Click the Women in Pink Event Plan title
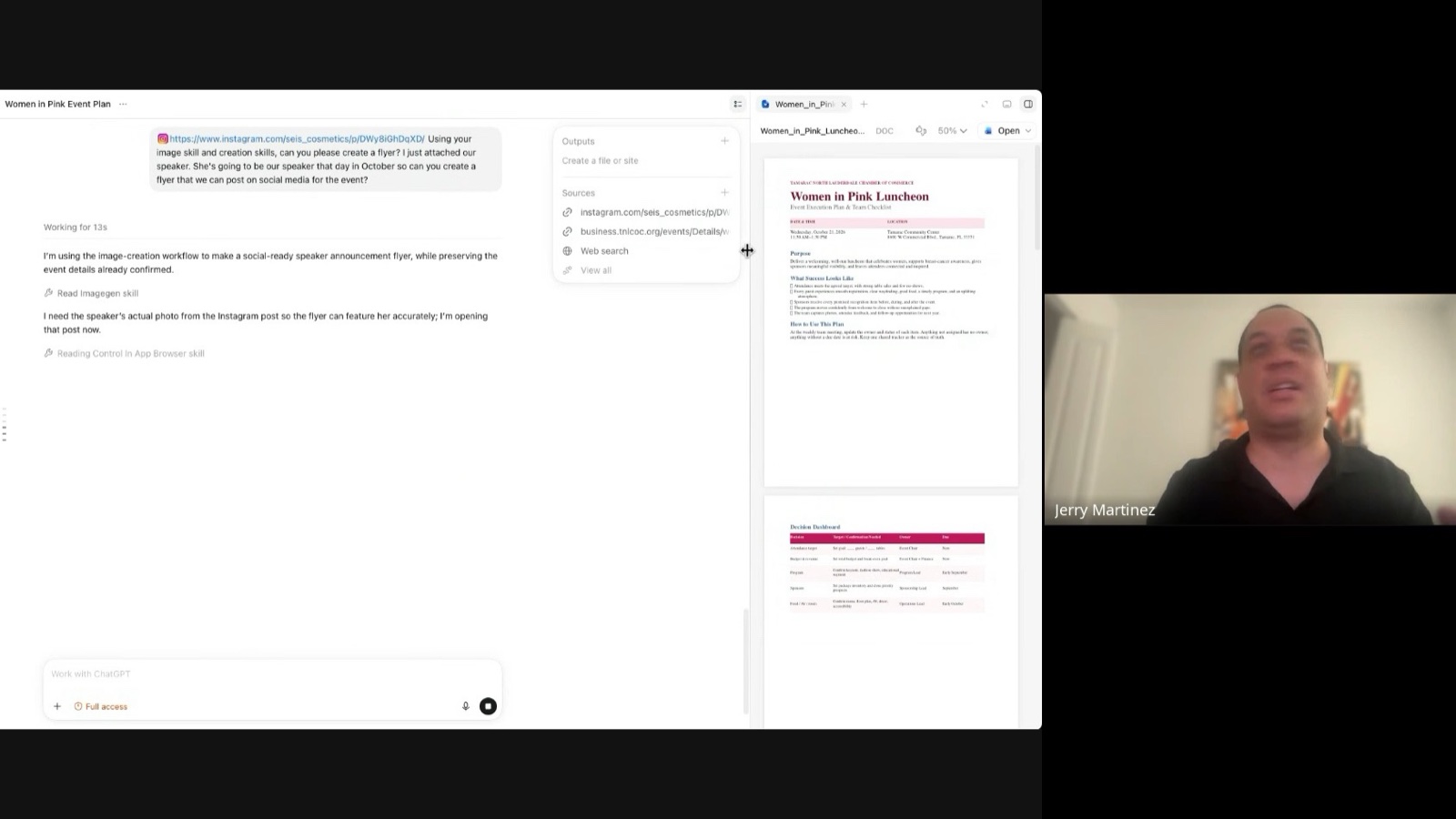 coord(58,104)
